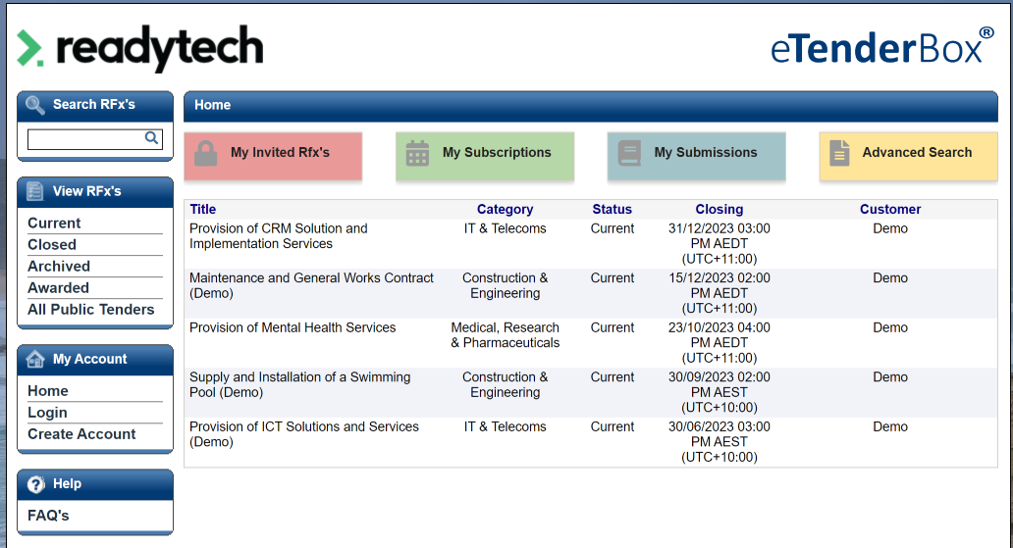
Task: Sort table by Title column header
Action: (203, 209)
